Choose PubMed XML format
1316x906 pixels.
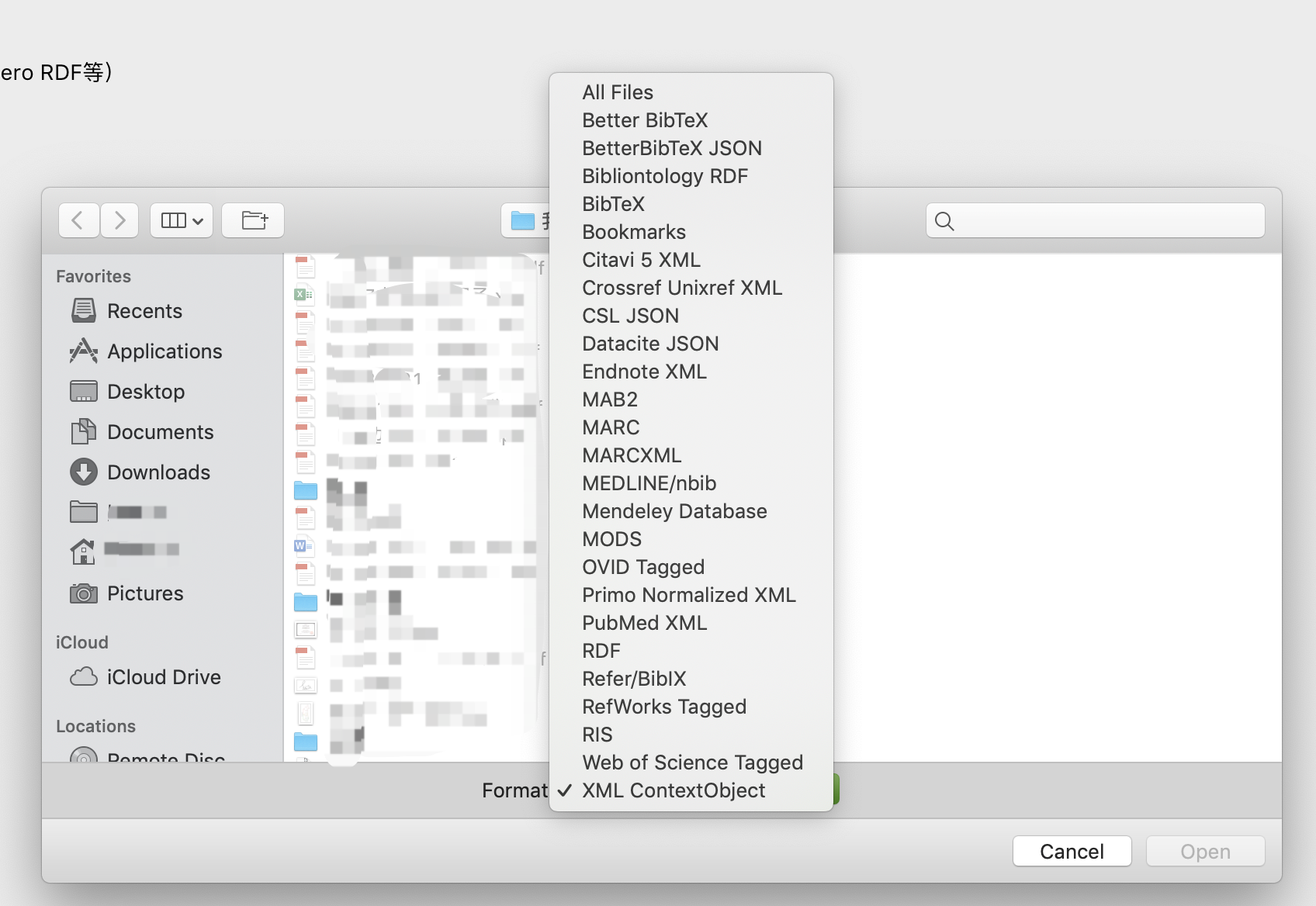691,623
